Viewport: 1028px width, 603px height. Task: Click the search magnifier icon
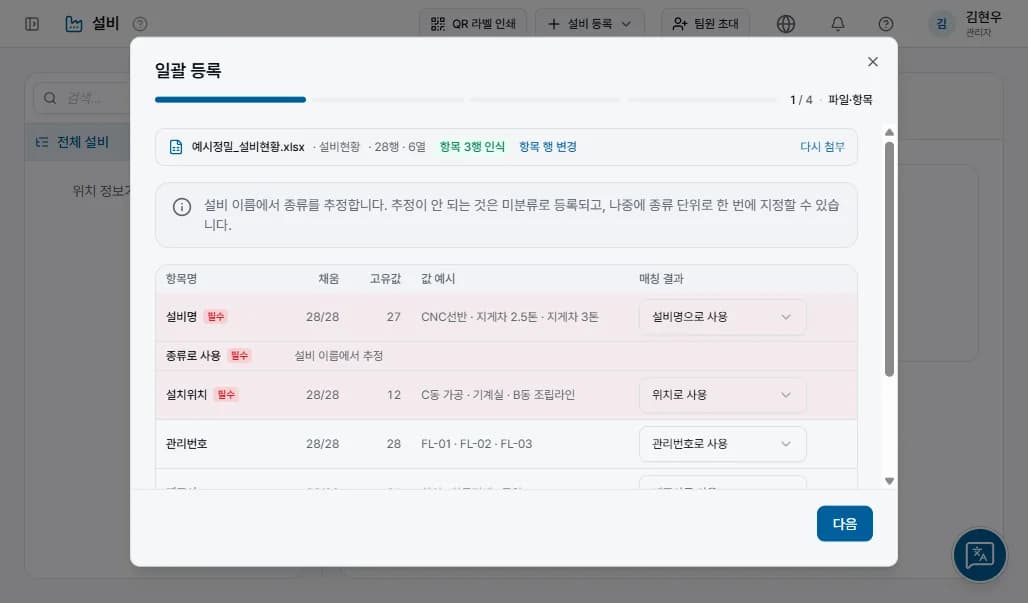[50, 98]
